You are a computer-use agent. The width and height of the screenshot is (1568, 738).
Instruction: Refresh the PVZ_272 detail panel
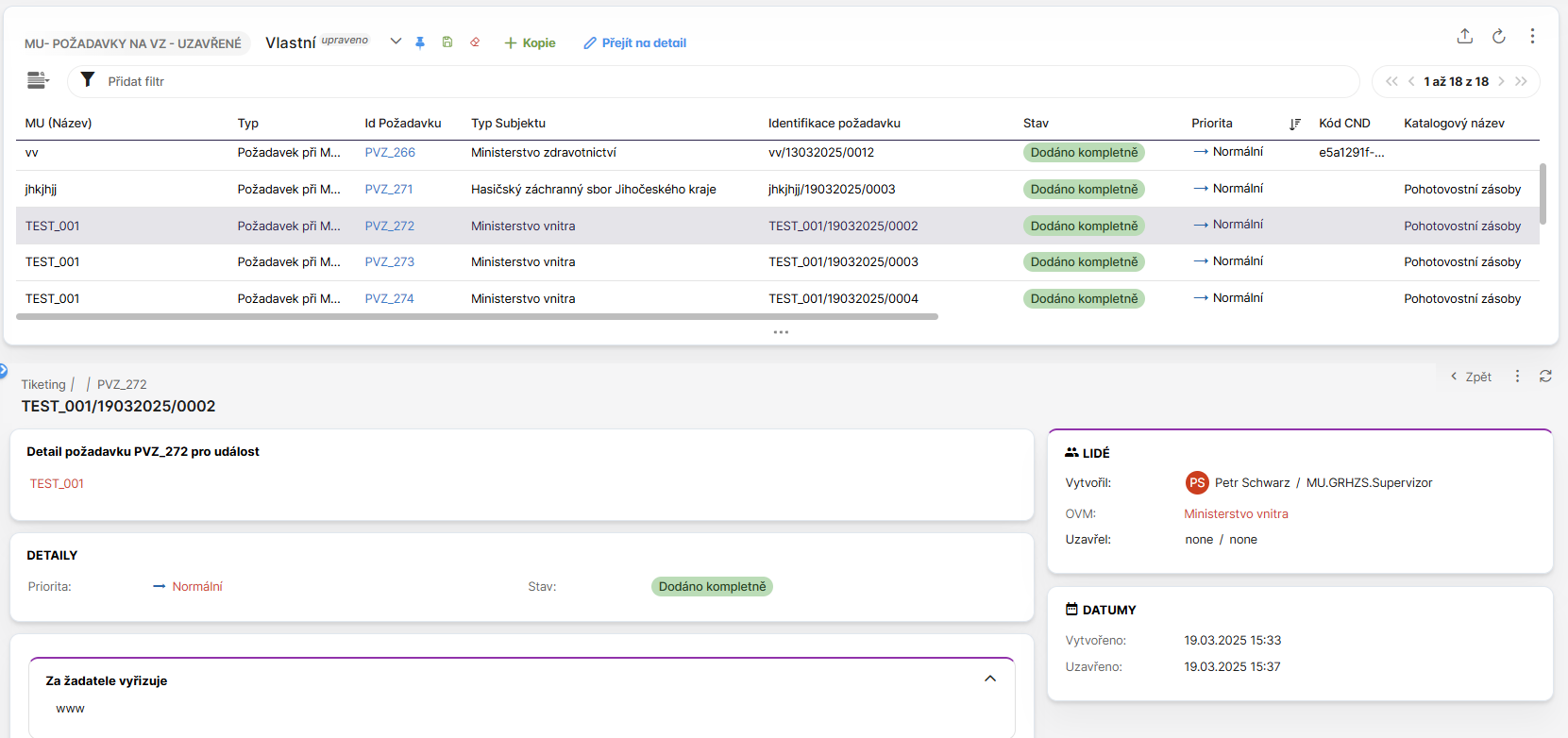coord(1545,376)
